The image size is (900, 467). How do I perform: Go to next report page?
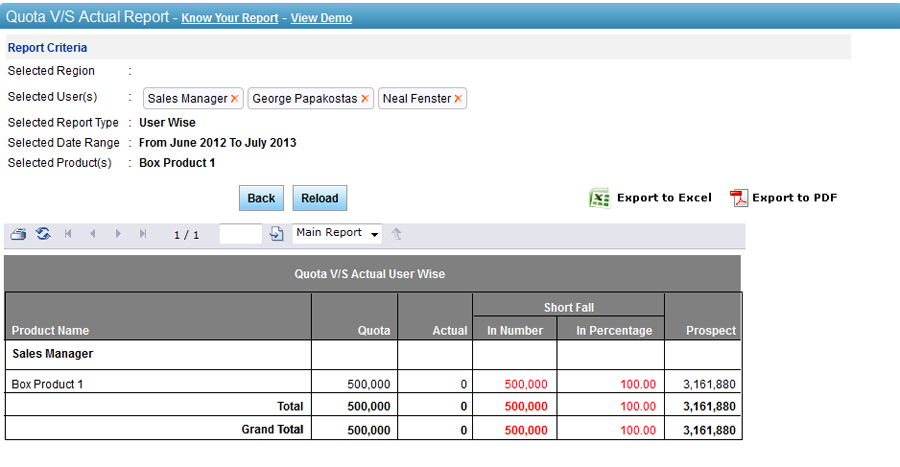(x=118, y=234)
